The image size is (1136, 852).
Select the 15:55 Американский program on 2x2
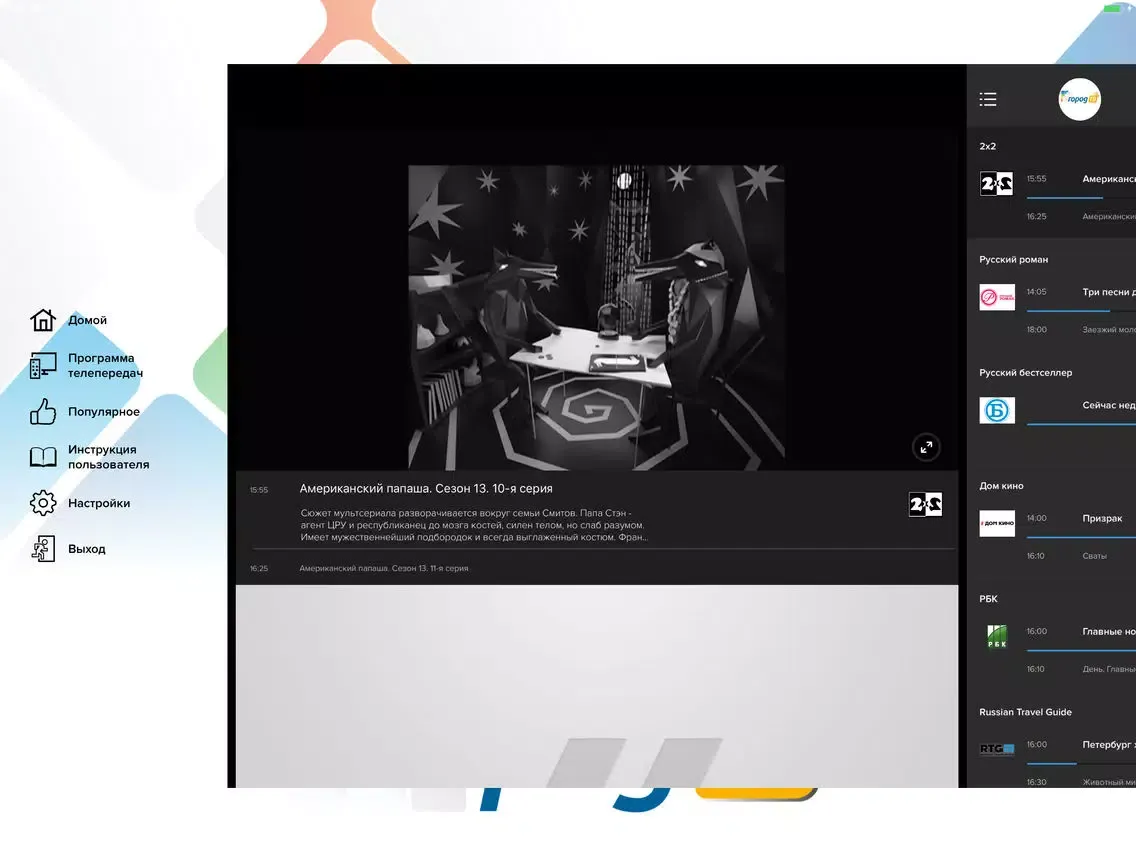1080,179
